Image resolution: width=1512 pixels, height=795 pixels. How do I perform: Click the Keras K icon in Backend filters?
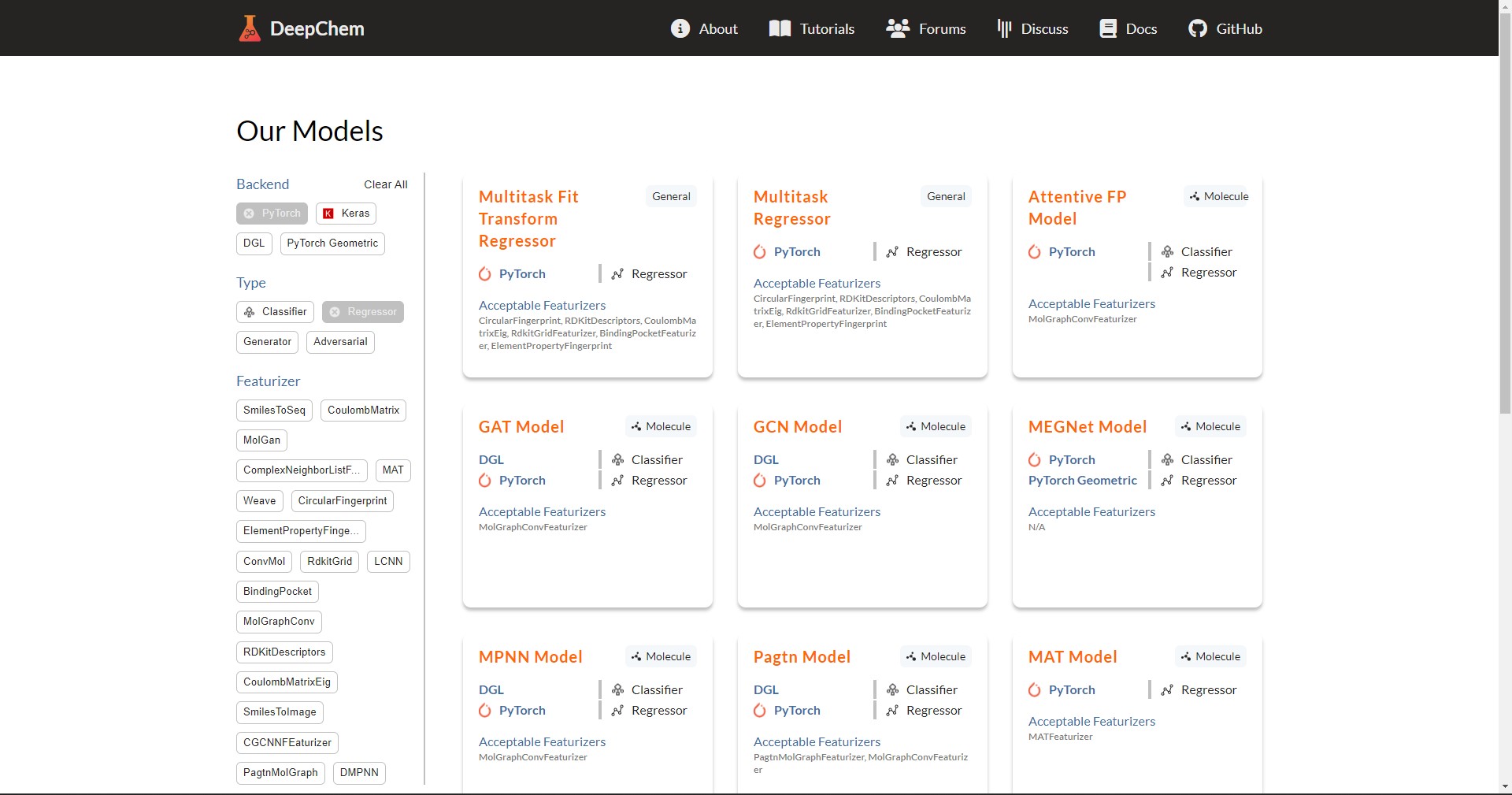click(328, 214)
